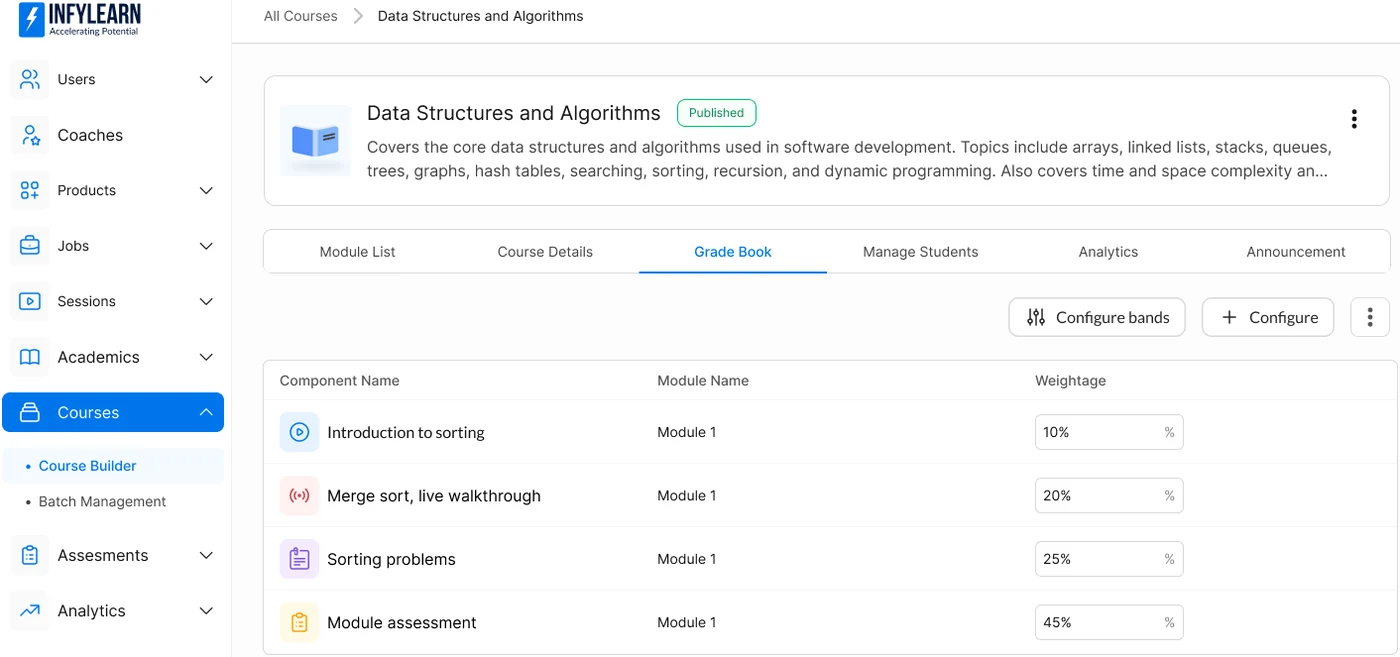Click the Jobs briefcase icon
Viewport: 1400px width, 657px height.
click(30, 246)
